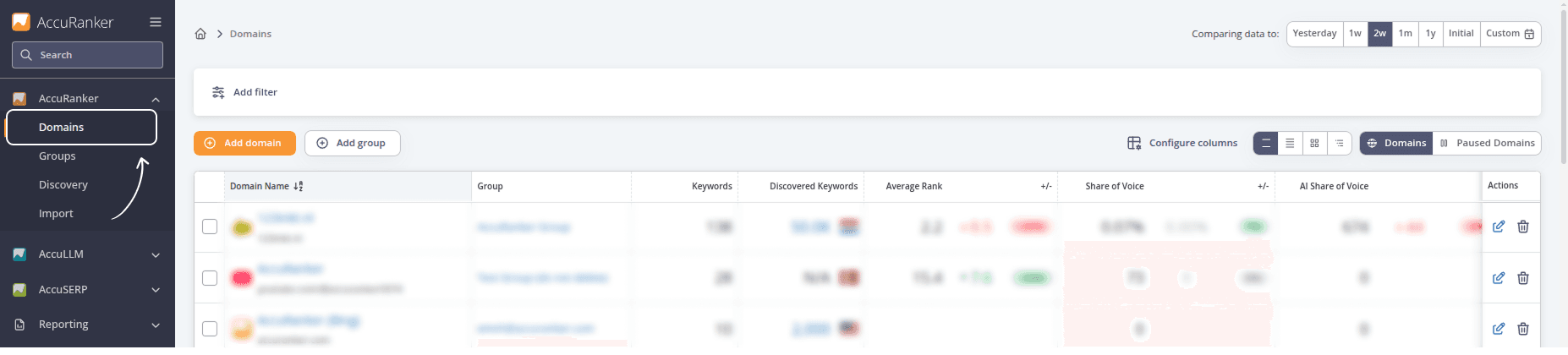The height and width of the screenshot is (355, 1568).
Task: Collapse the AccuRanker sidebar section chevron
Action: coord(156,100)
